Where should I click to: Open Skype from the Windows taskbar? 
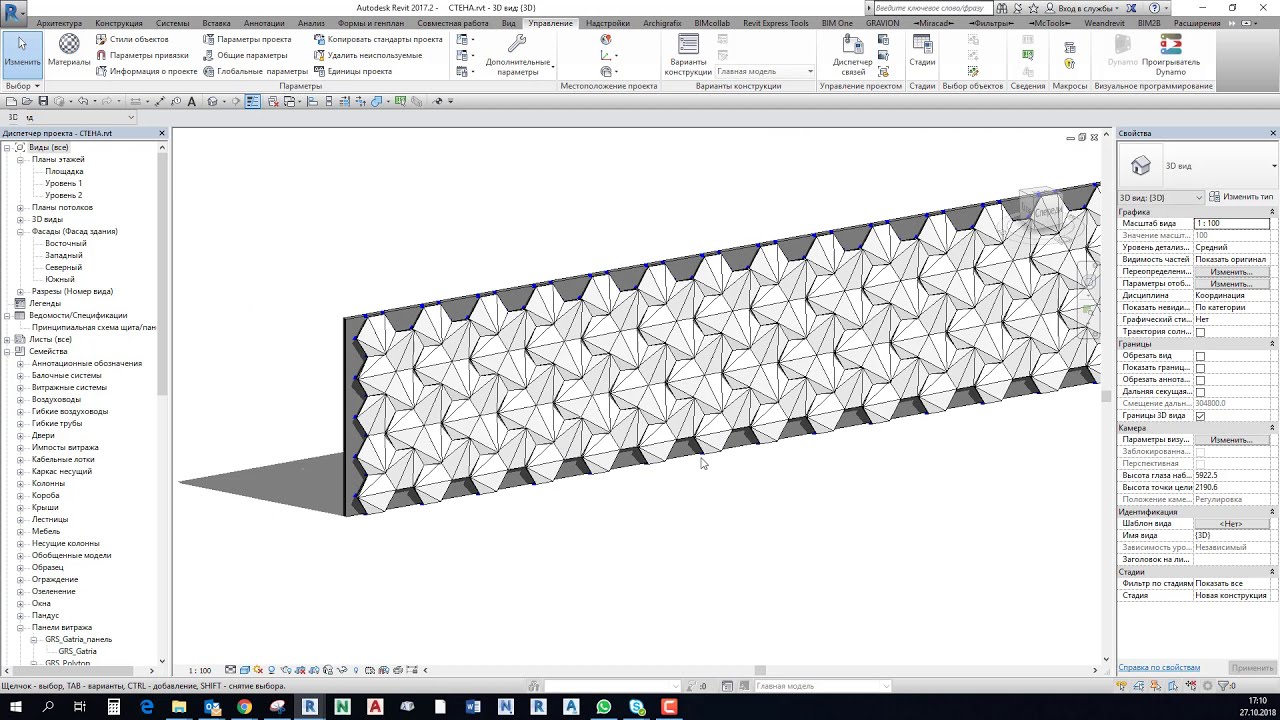point(636,706)
